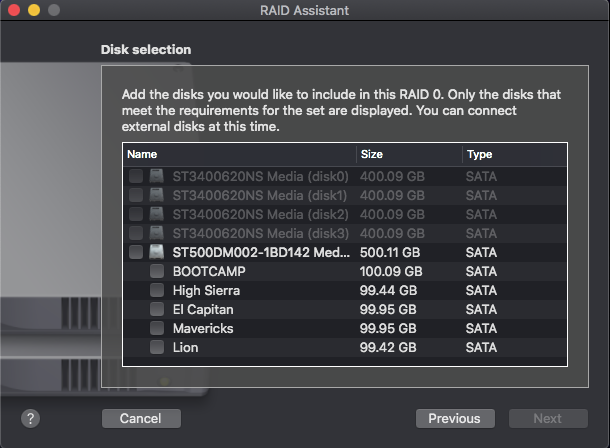Select the High Sierra partition checkbox
The height and width of the screenshot is (448, 610).
tap(157, 290)
